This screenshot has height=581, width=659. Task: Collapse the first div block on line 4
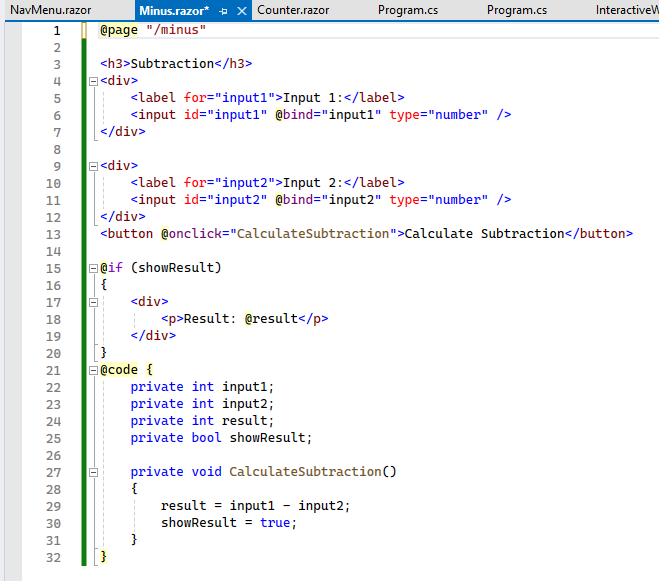click(93, 81)
